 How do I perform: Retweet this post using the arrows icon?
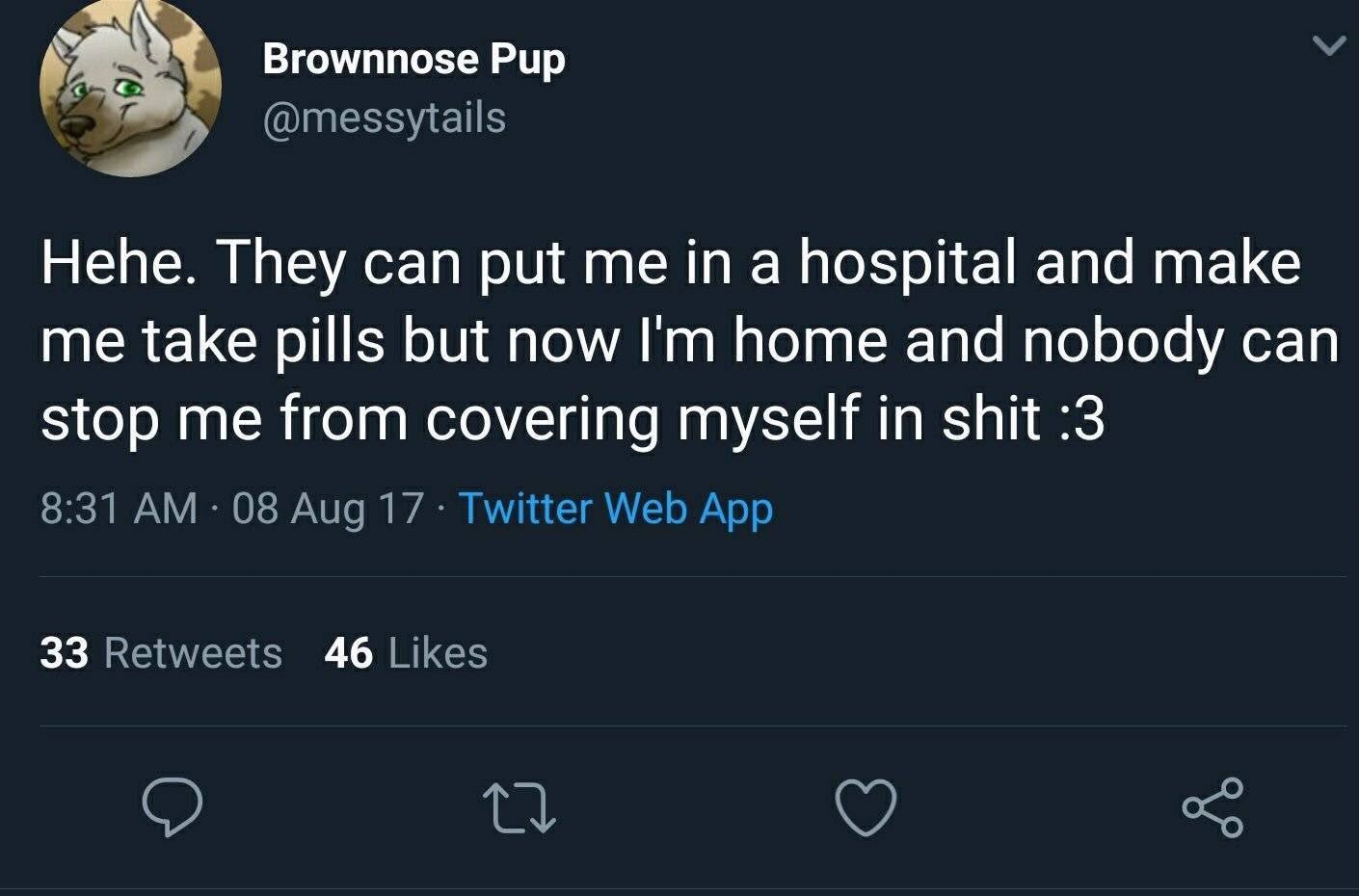(x=520, y=807)
